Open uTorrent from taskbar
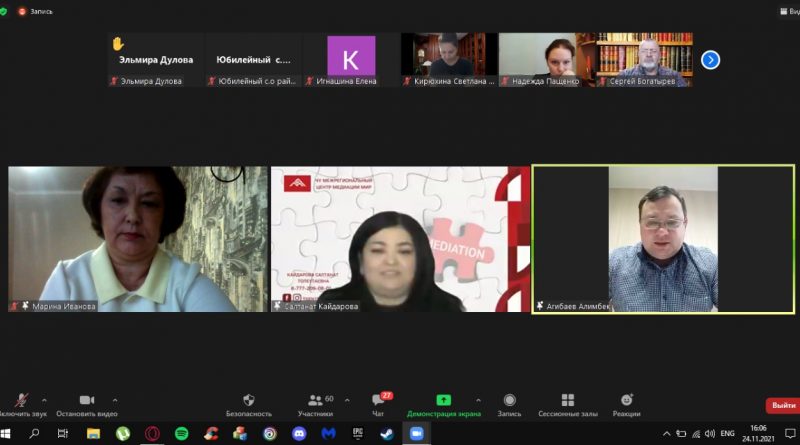The height and width of the screenshot is (445, 800). point(122,434)
